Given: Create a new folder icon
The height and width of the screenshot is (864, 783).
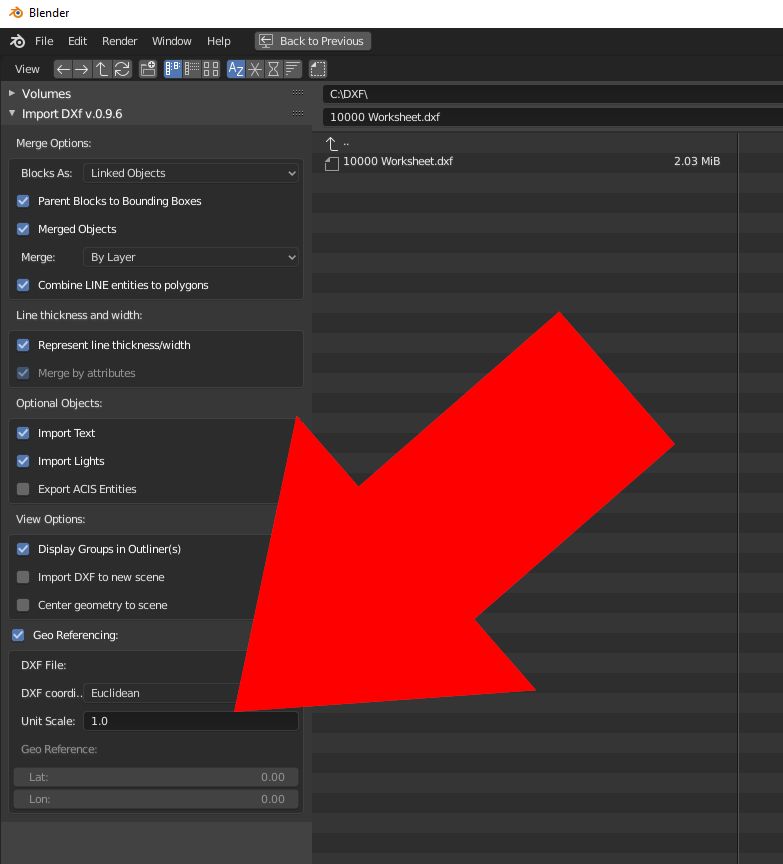Looking at the screenshot, I should [148, 69].
